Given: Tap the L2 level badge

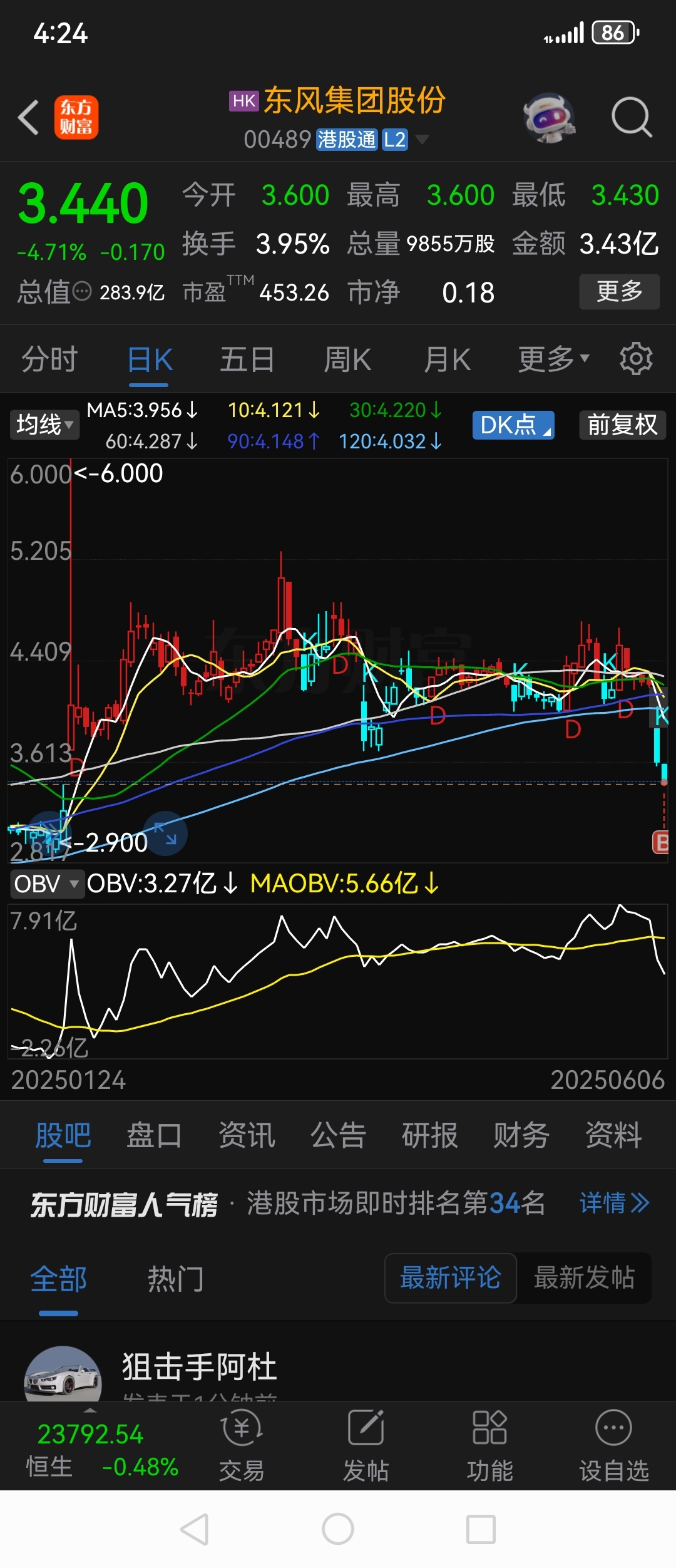Looking at the screenshot, I should click(394, 139).
